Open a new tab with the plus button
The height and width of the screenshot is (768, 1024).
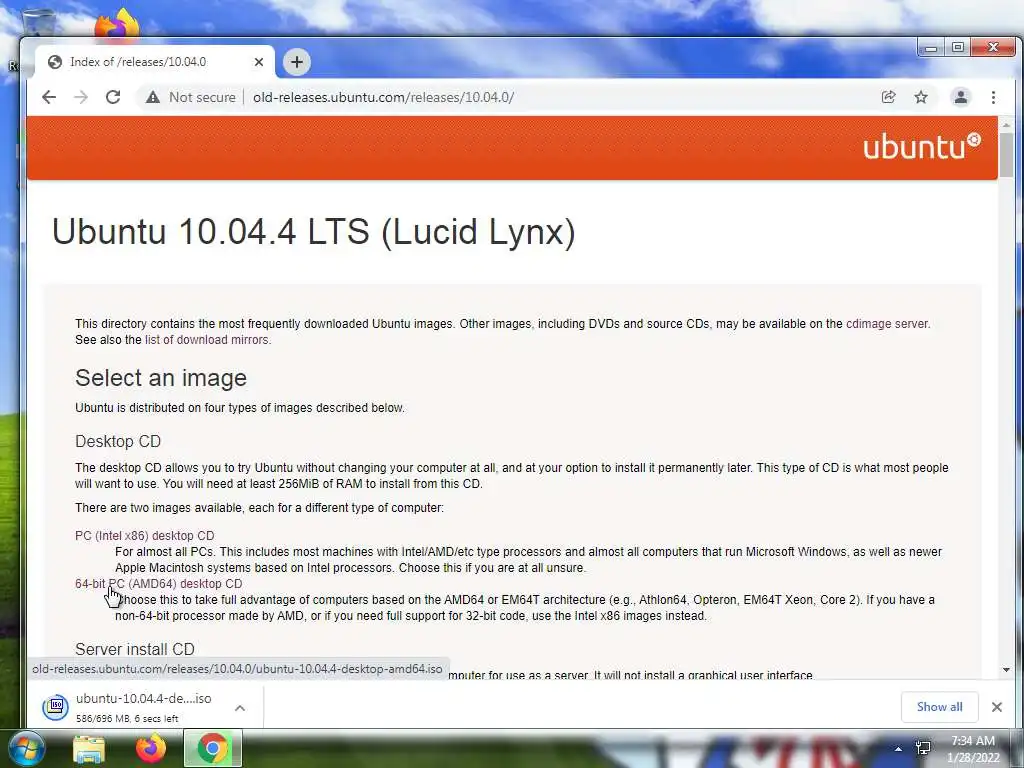pyautogui.click(x=297, y=62)
